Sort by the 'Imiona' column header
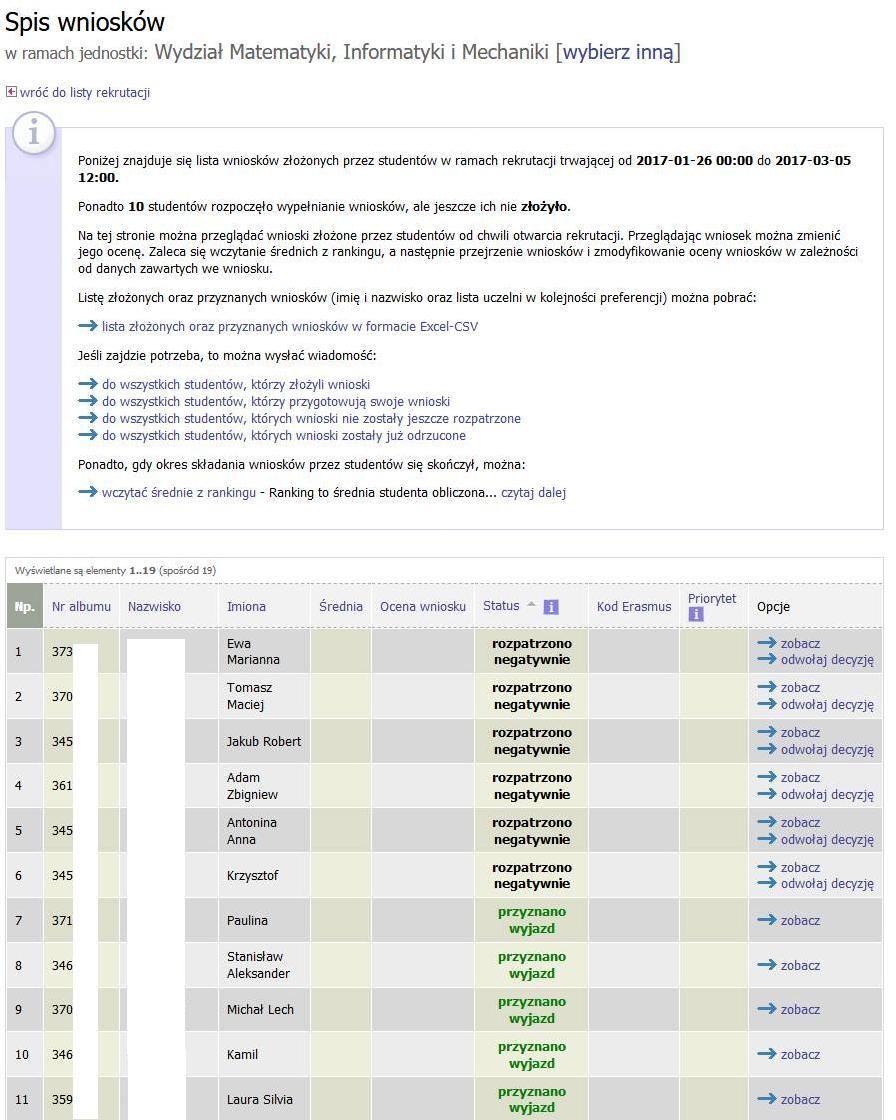The image size is (896, 1120). 247,606
